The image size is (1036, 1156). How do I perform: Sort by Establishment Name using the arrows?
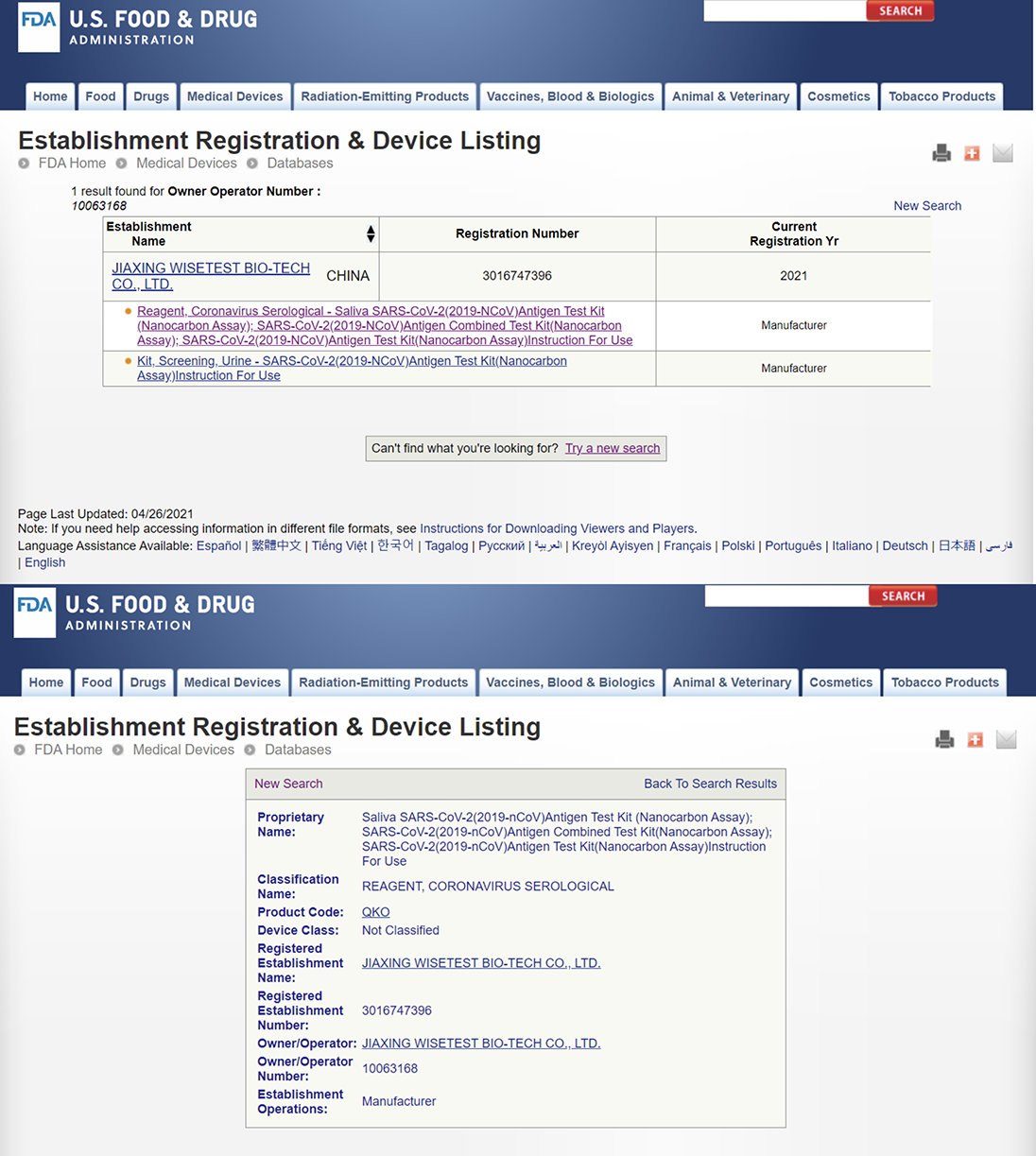(x=371, y=233)
